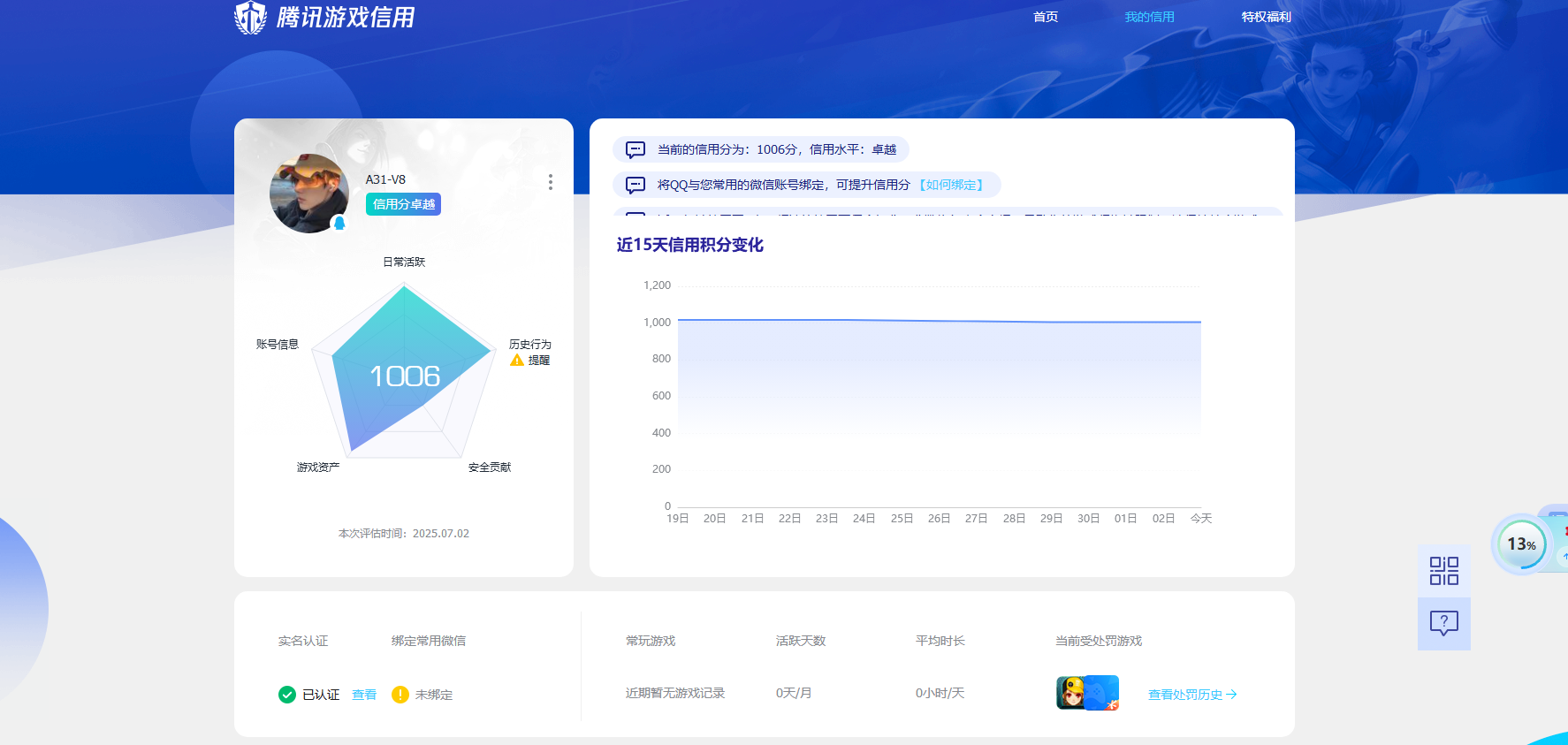
Task: Open the 首页 navigation tab
Action: [1046, 17]
